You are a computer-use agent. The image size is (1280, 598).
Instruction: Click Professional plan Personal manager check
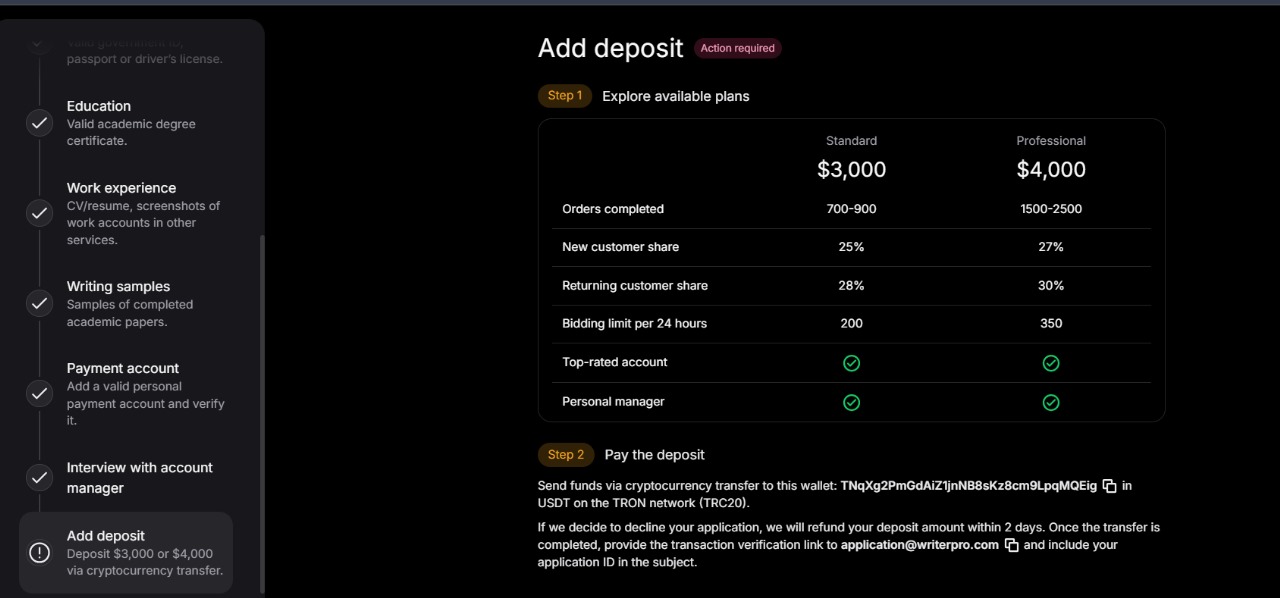[1051, 402]
